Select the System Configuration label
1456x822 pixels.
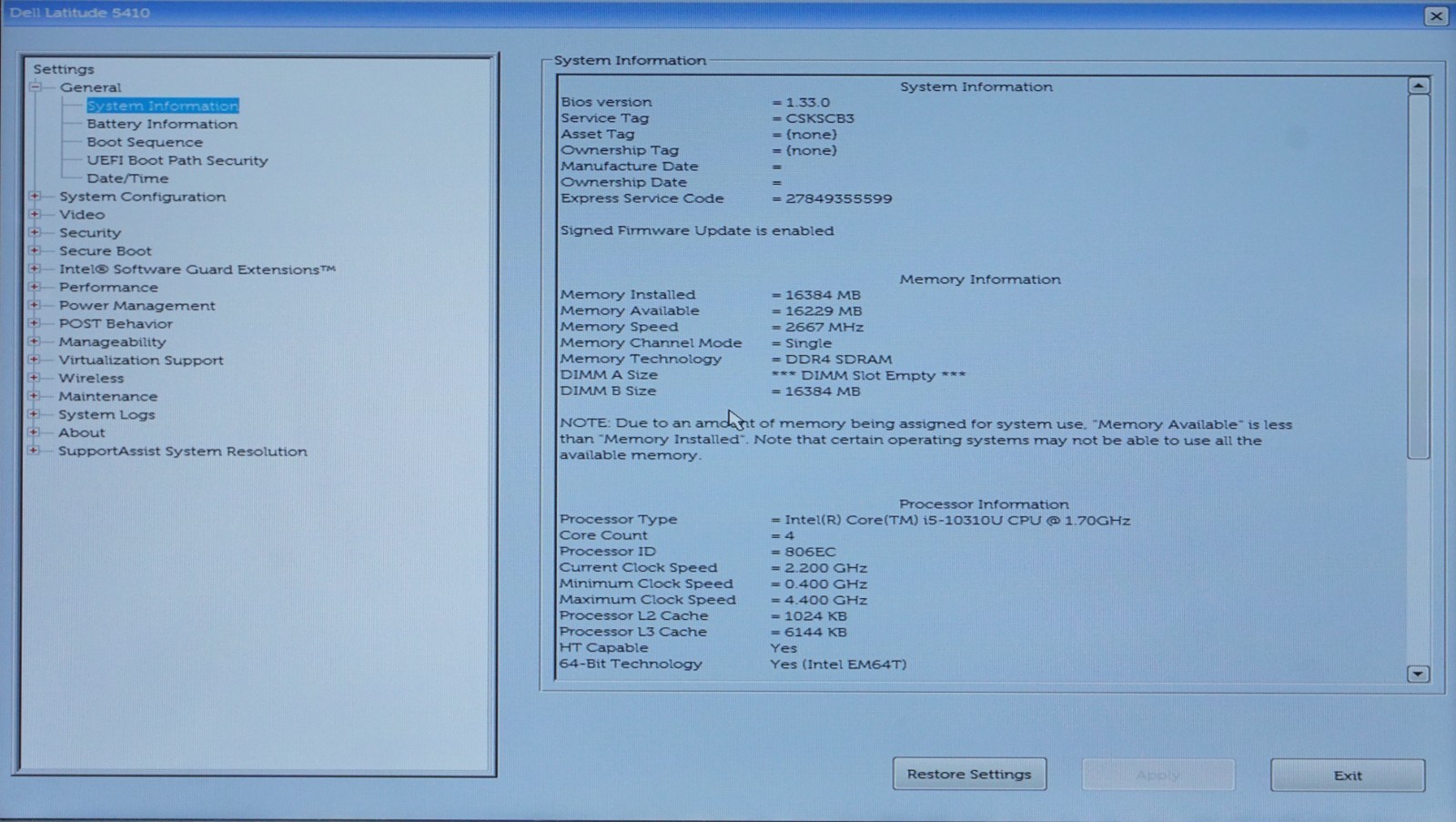[142, 197]
